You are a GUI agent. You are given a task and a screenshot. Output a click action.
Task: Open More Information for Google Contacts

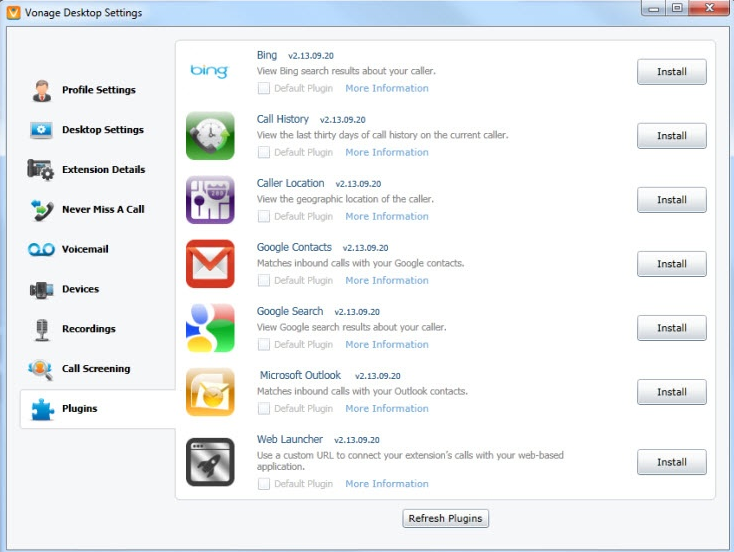click(387, 280)
